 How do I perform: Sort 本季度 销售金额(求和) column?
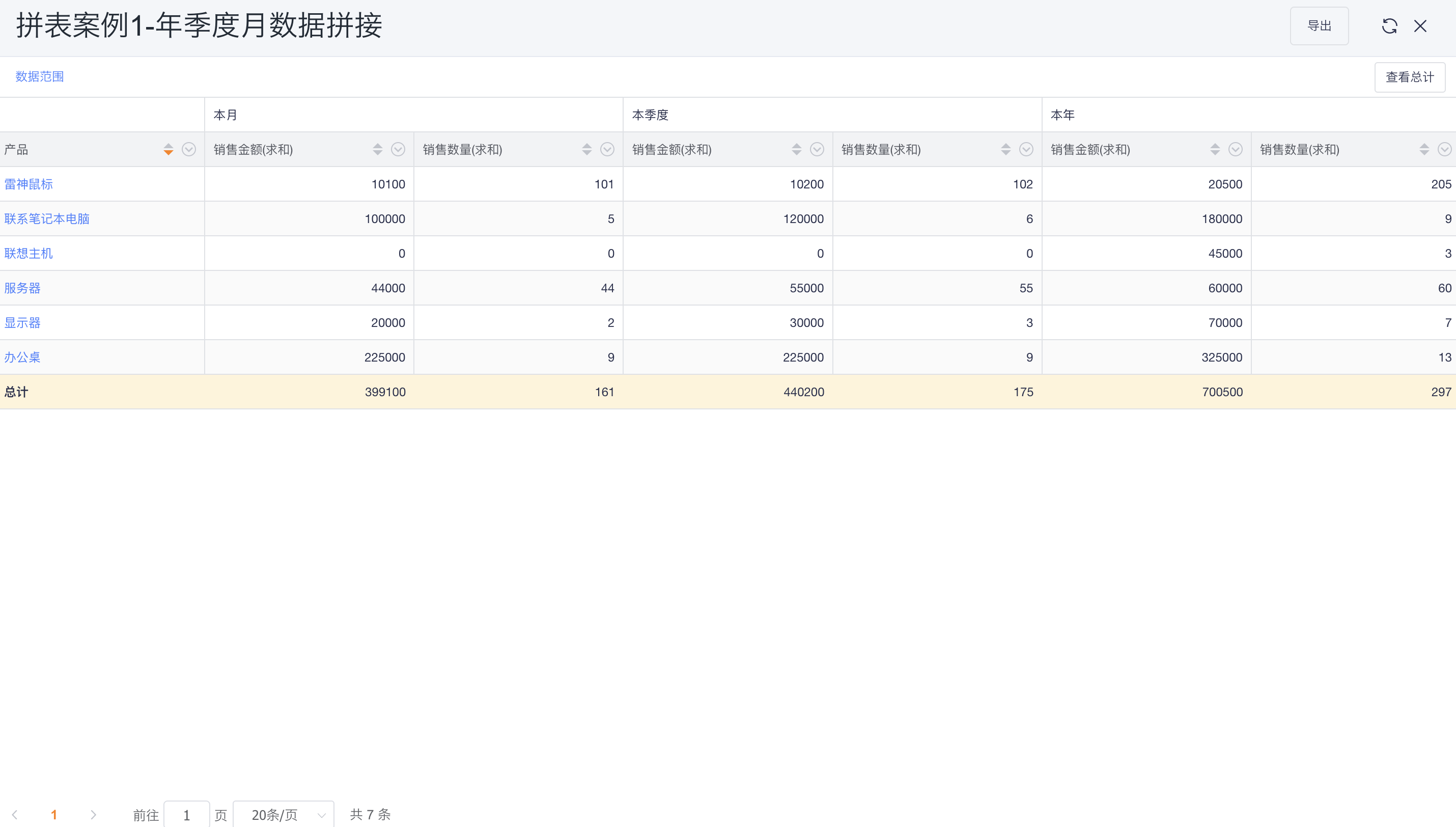click(796, 149)
